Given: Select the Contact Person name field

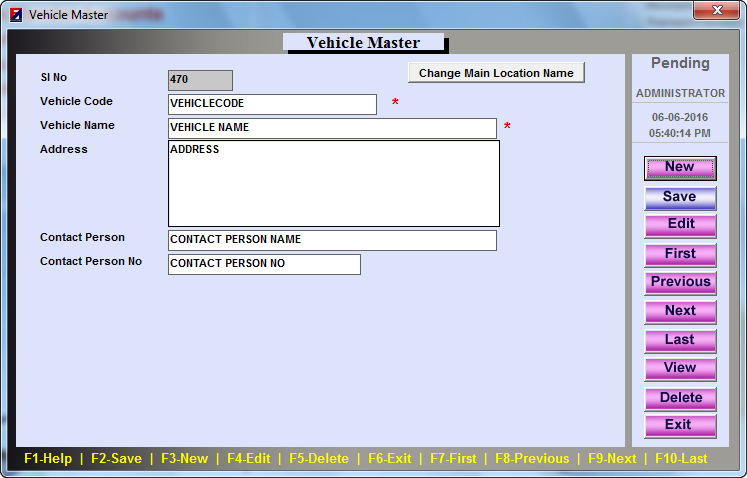Looking at the screenshot, I should [x=332, y=240].
